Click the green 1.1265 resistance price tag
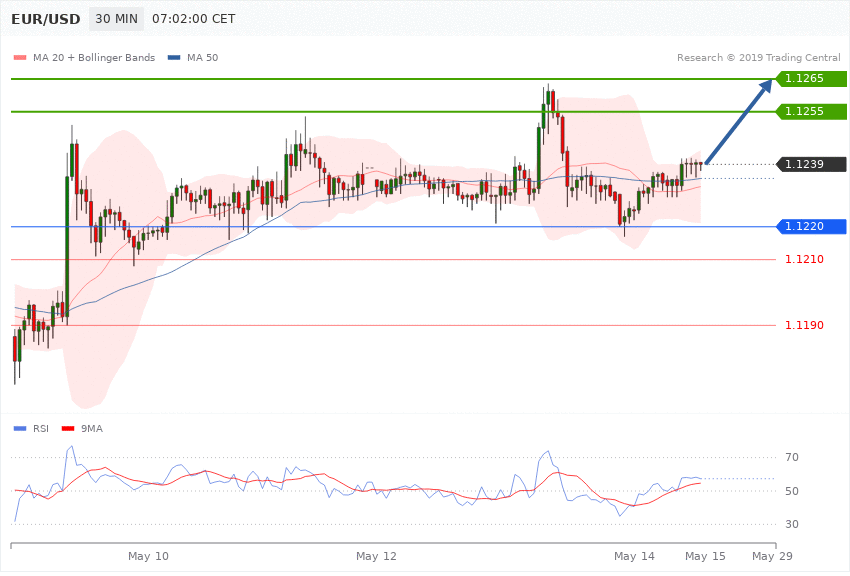Viewport: 850px width, 576px height. 811,79
